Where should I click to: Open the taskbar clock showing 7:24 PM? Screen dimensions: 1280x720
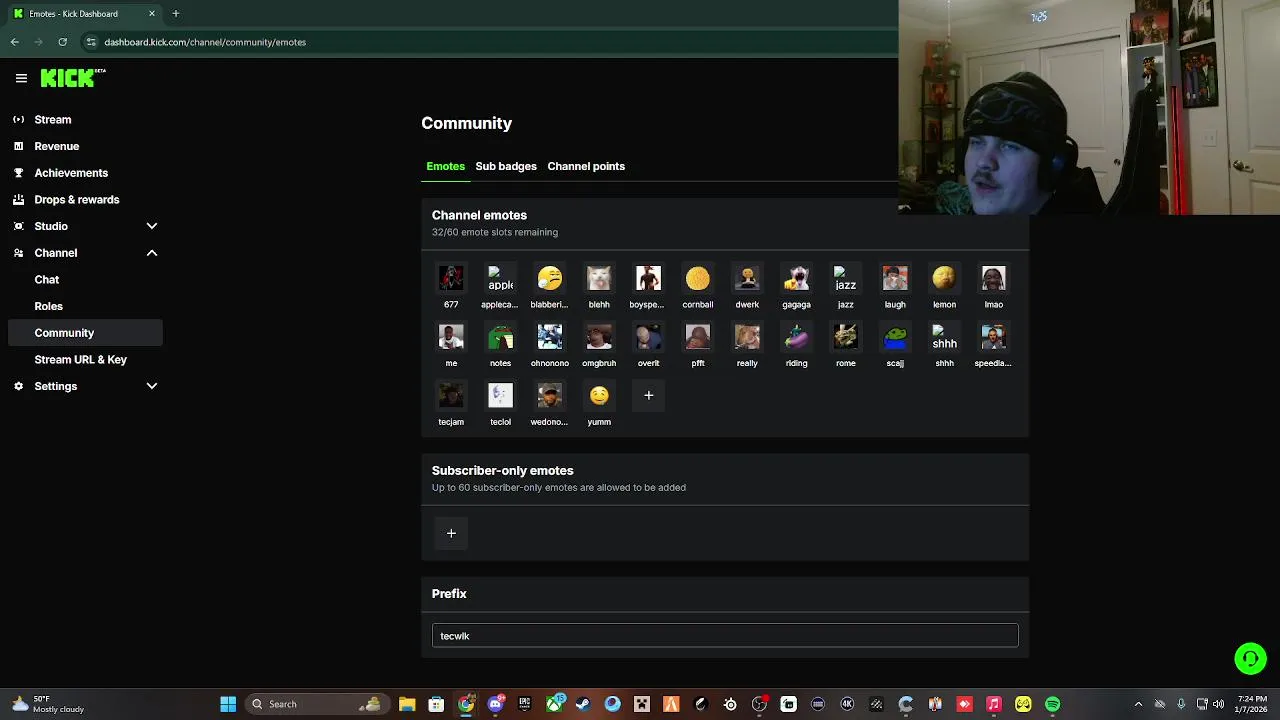coord(1252,704)
